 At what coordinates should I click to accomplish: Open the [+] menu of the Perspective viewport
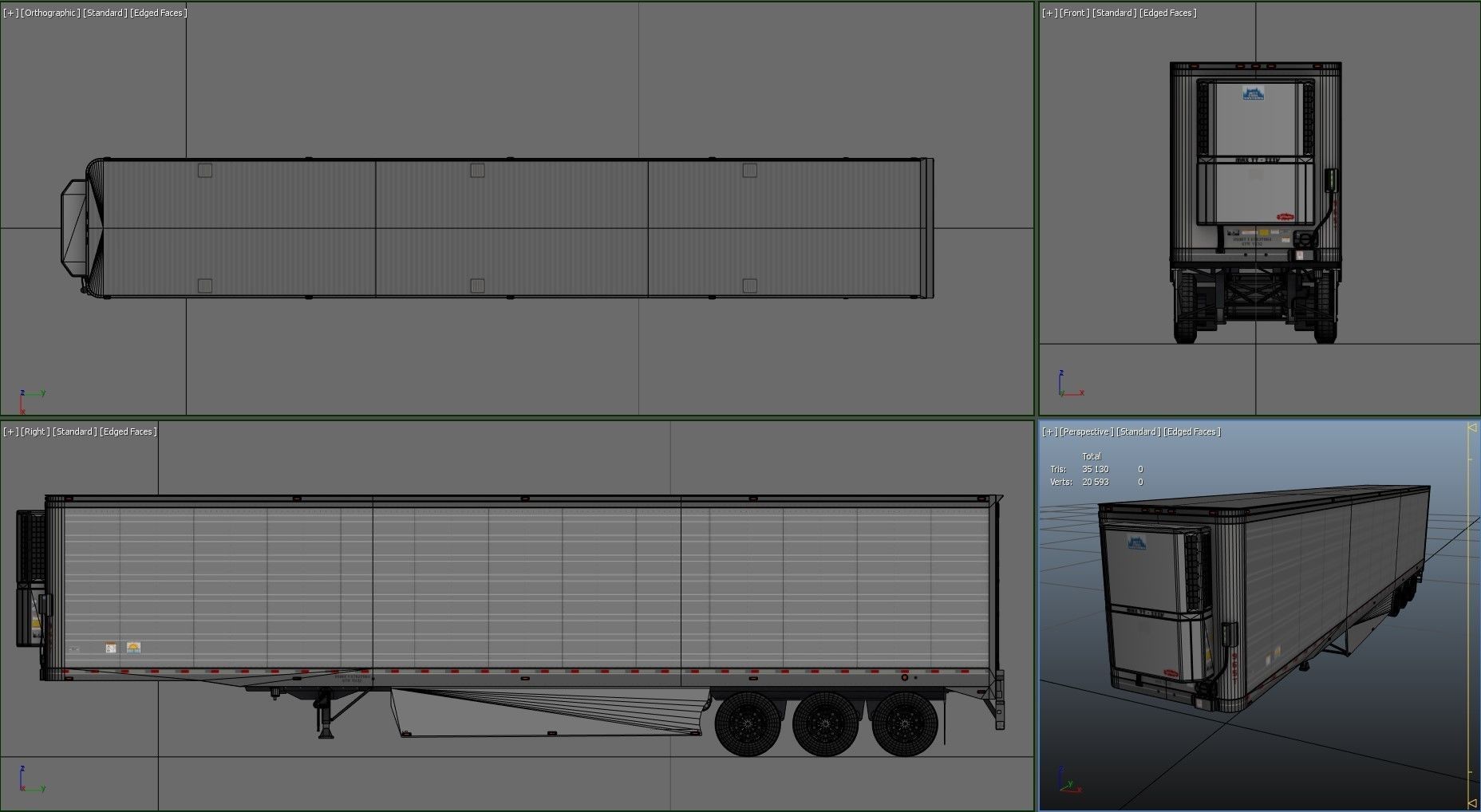[x=1049, y=432]
